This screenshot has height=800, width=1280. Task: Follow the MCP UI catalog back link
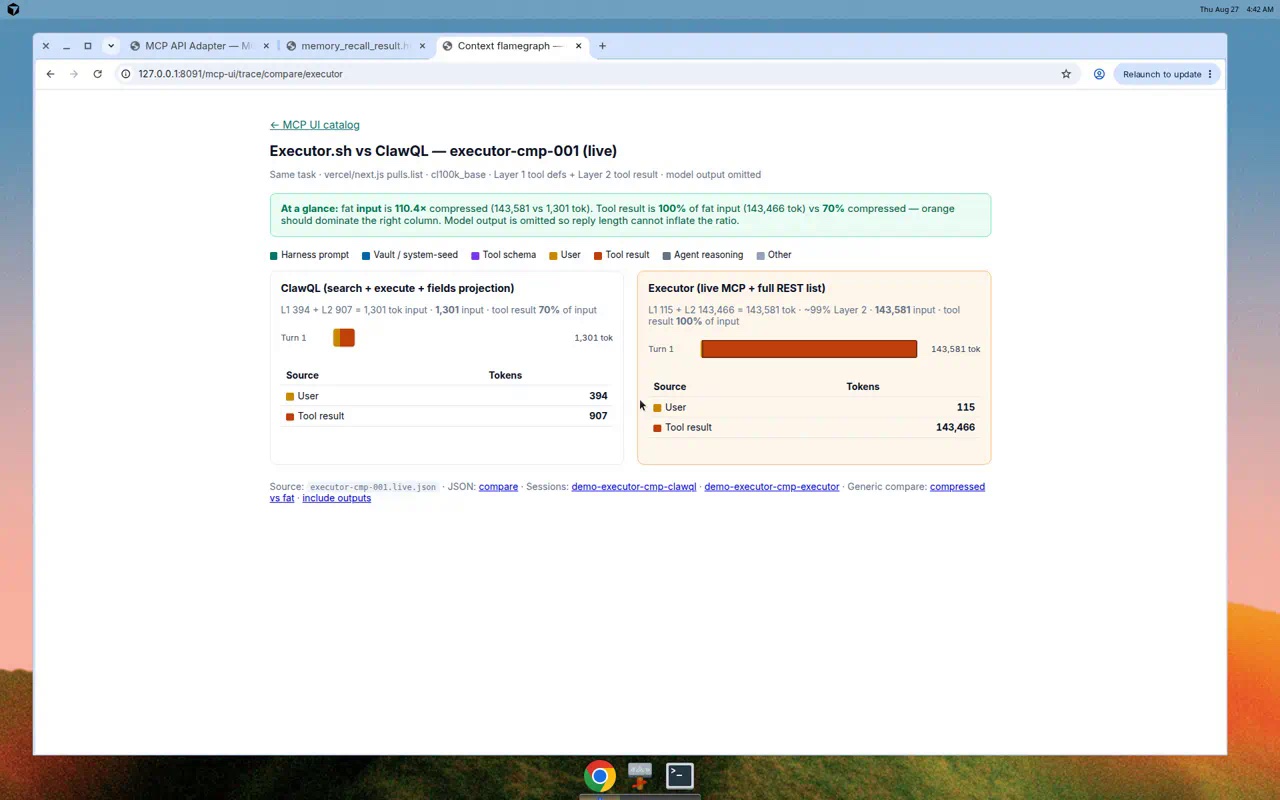pyautogui.click(x=314, y=125)
